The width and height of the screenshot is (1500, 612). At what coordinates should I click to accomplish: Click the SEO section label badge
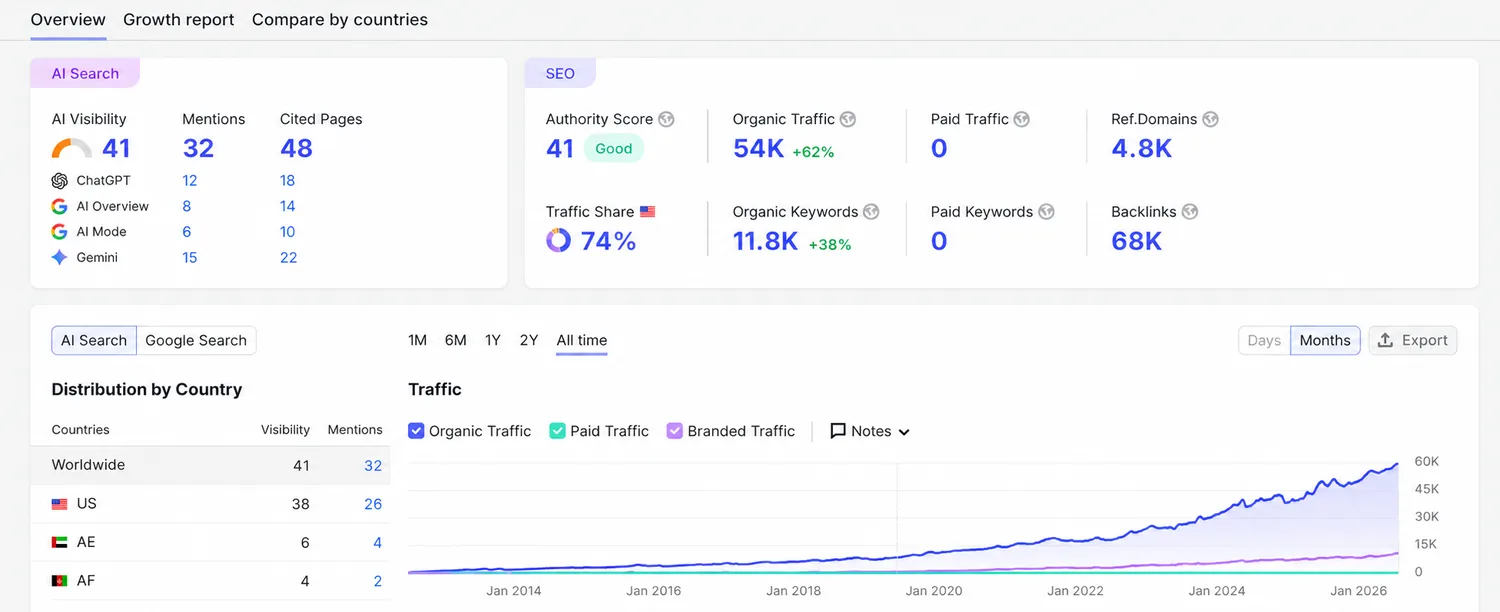(560, 73)
